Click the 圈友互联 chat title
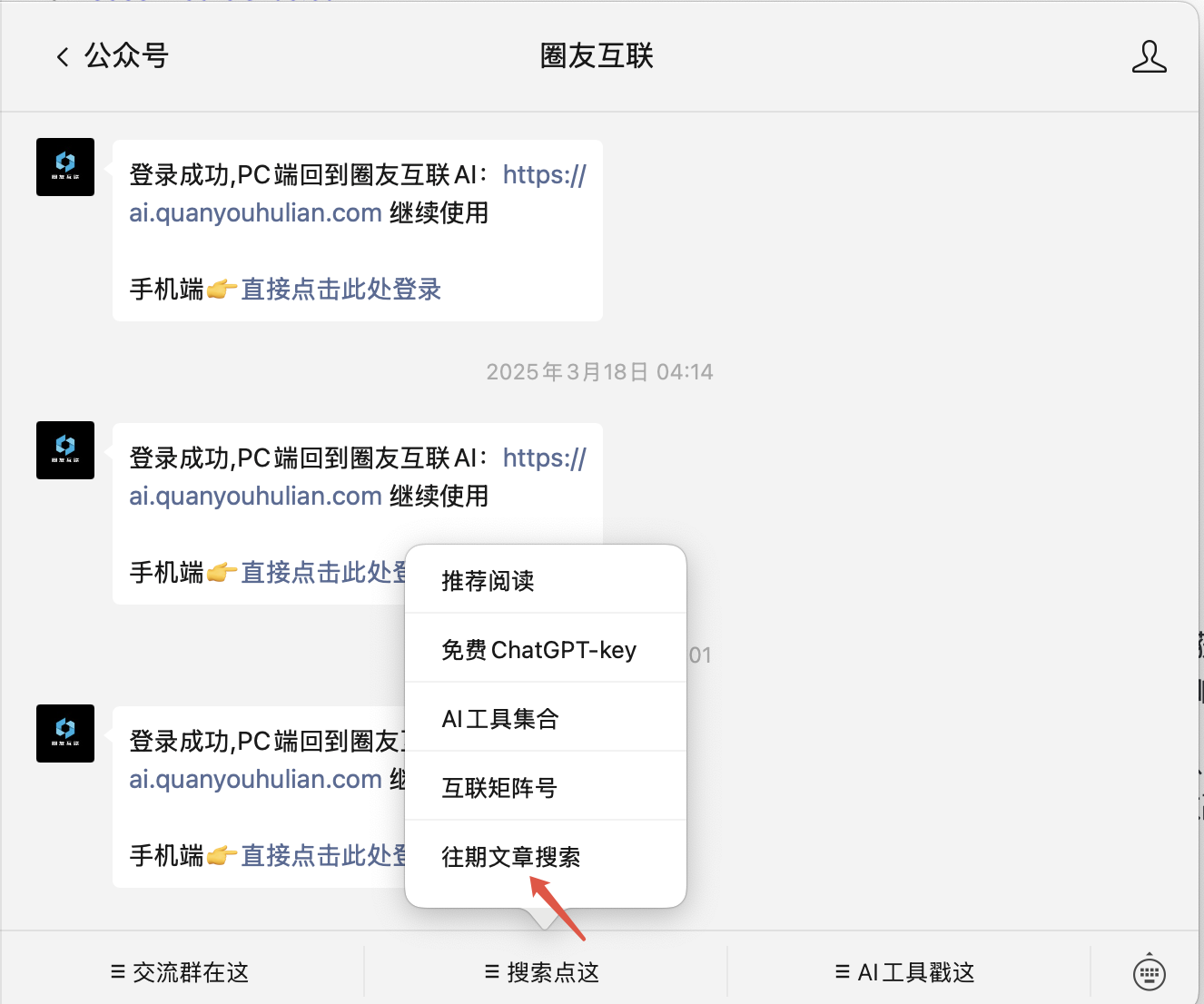The width and height of the screenshot is (1204, 1004). point(597,56)
